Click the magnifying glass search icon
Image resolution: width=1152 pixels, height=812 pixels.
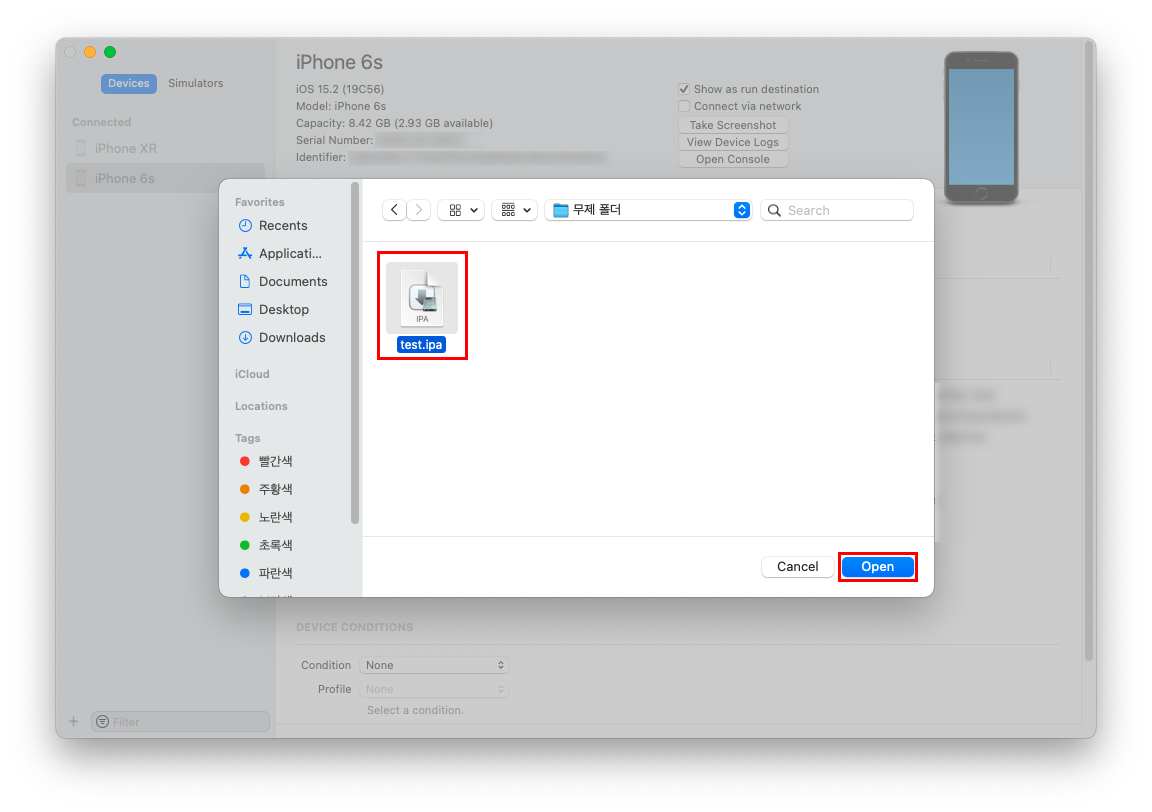click(x=774, y=210)
